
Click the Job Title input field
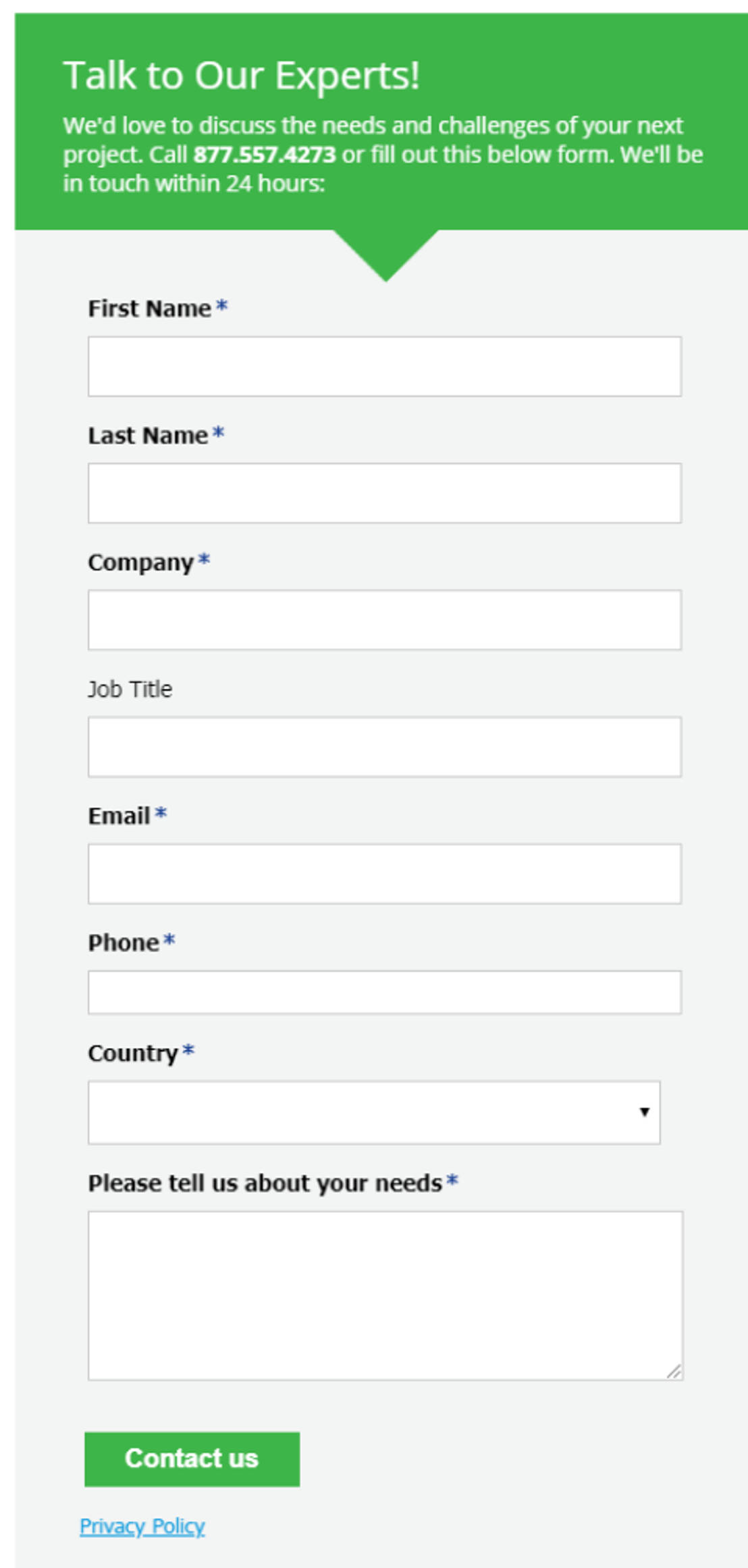pos(383,746)
